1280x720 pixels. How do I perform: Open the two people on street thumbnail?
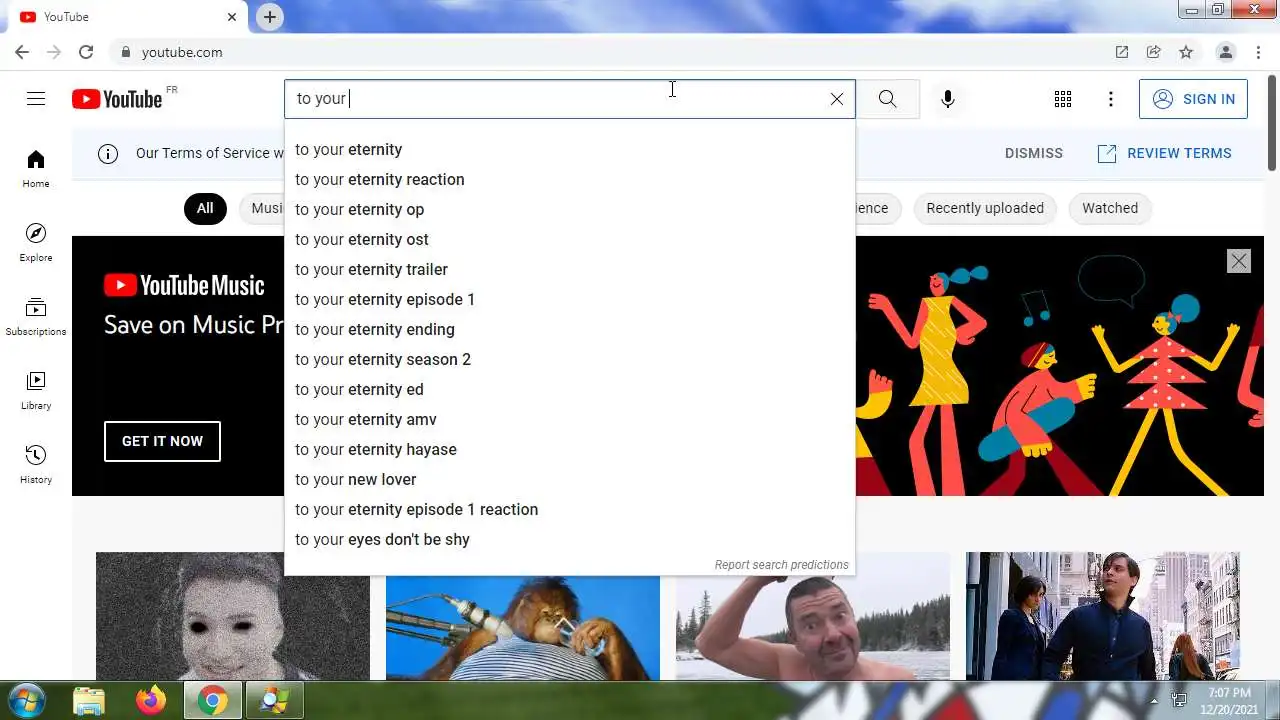point(1103,616)
